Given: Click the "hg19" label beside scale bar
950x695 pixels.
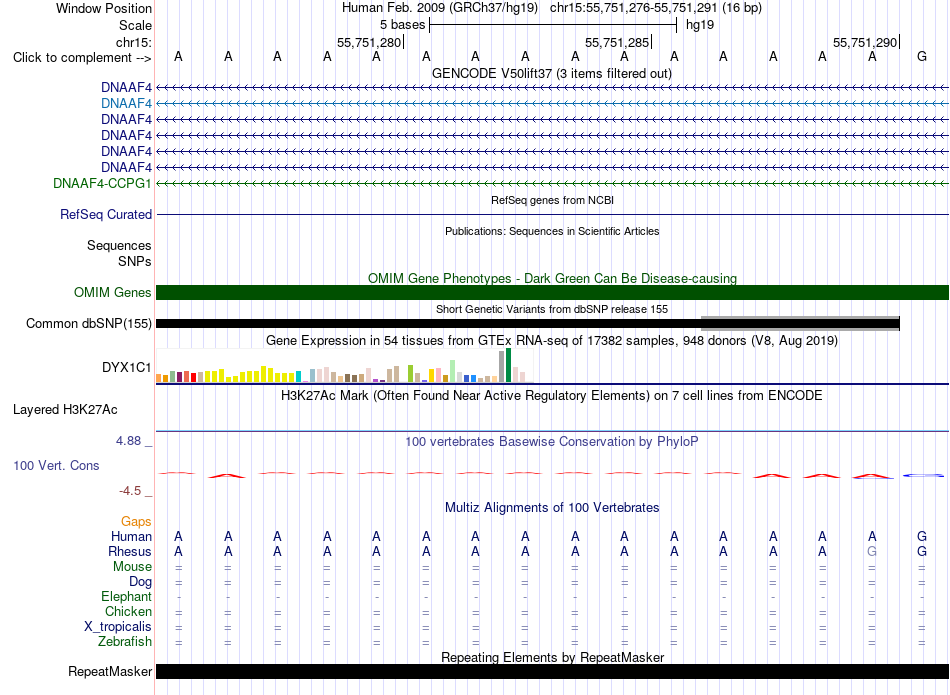Looking at the screenshot, I should pyautogui.click(x=700, y=25).
